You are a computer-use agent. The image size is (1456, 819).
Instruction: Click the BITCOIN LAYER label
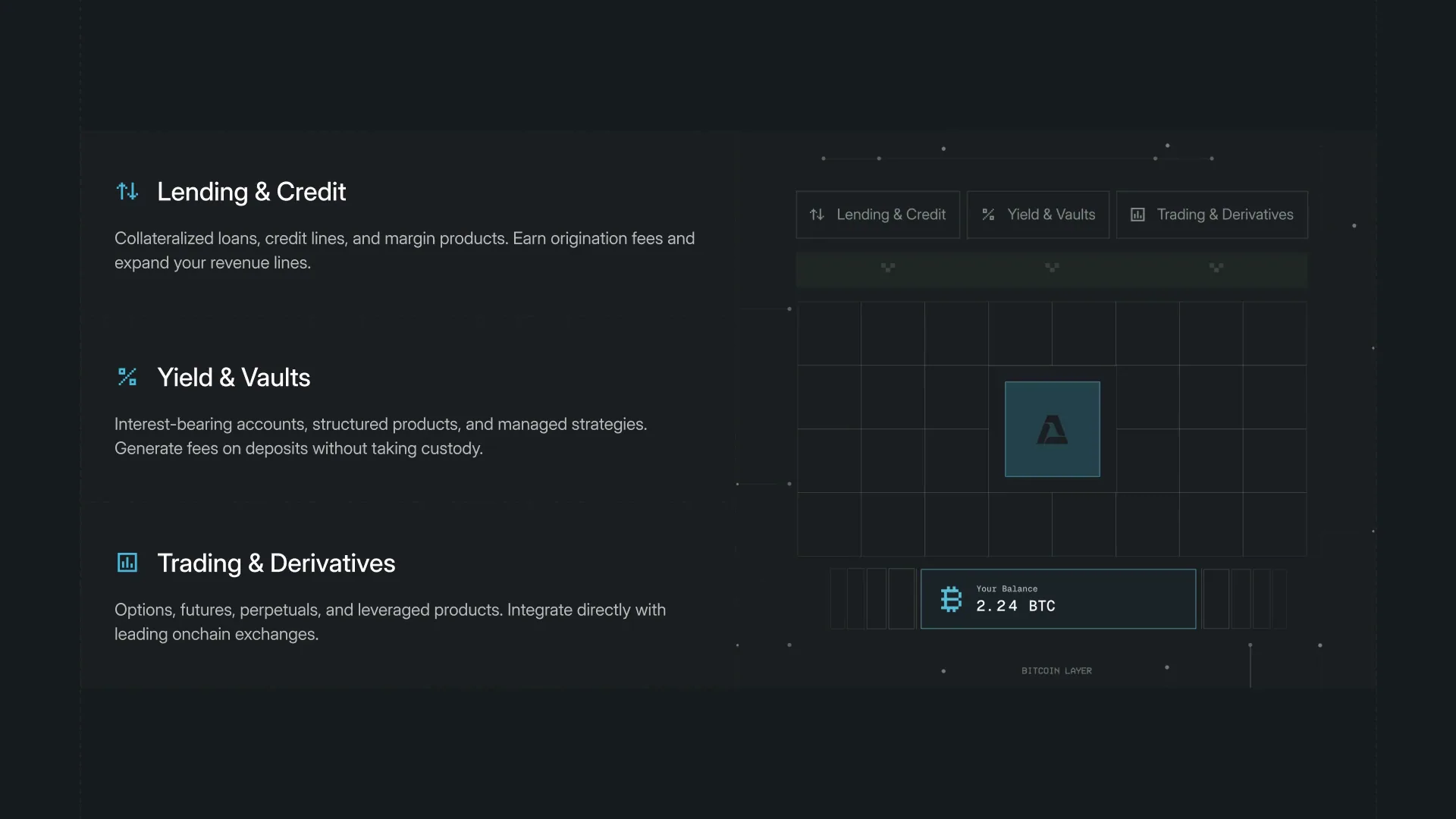click(x=1056, y=670)
